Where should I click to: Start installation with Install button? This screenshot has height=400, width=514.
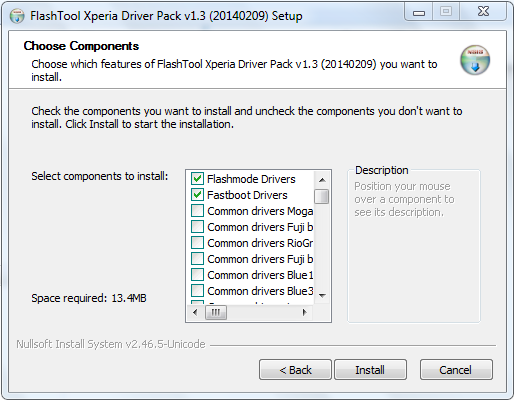370,370
